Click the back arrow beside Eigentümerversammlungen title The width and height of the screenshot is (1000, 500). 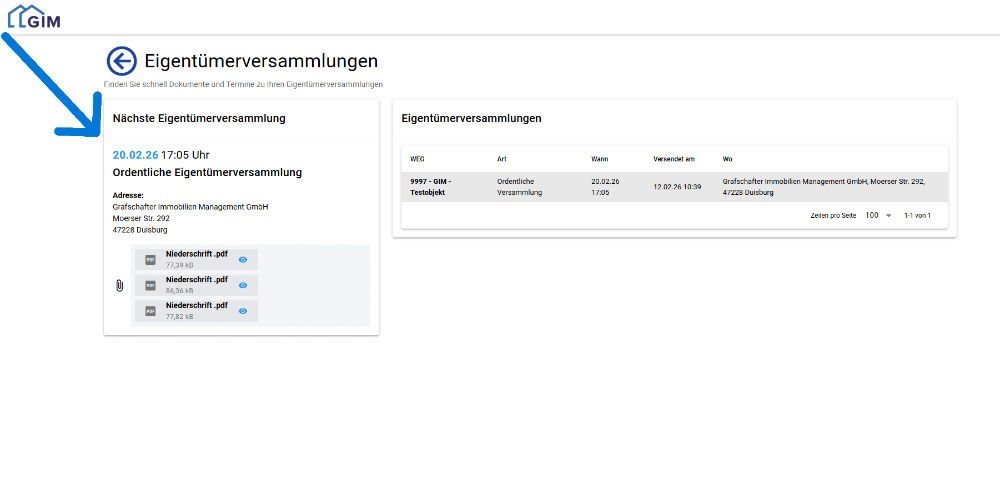[x=121, y=62]
